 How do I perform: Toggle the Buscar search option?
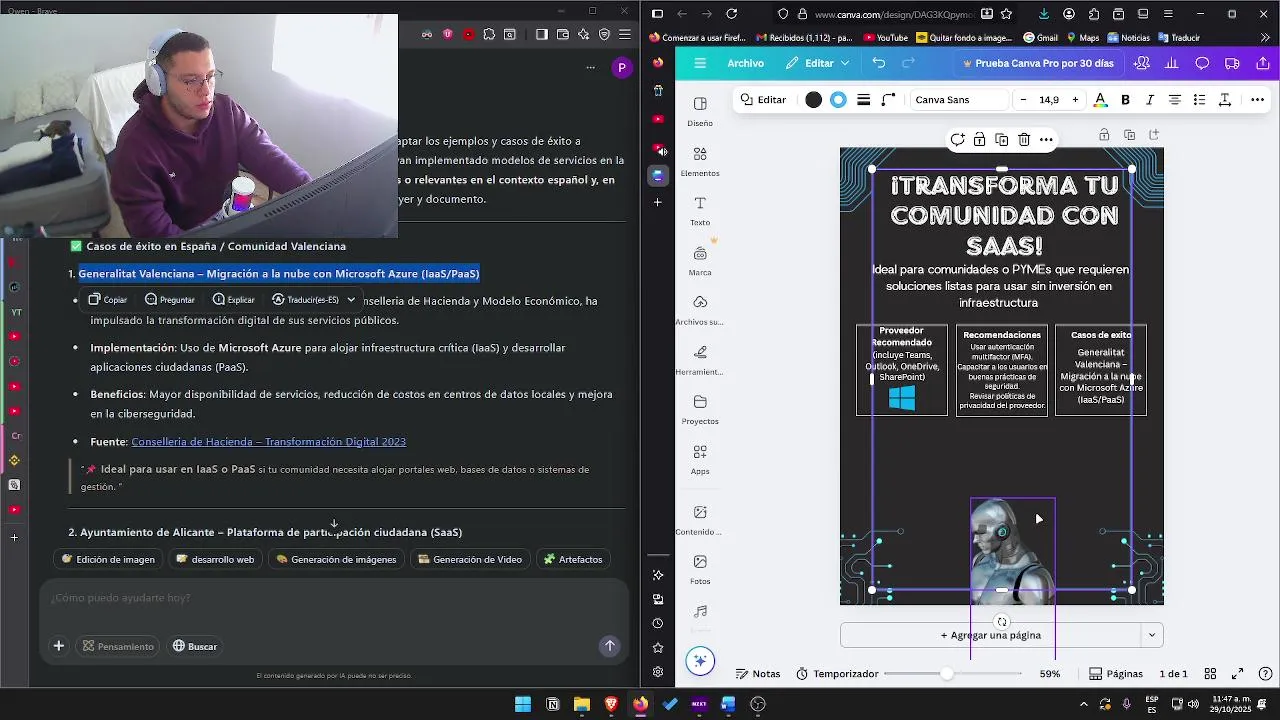coord(194,646)
